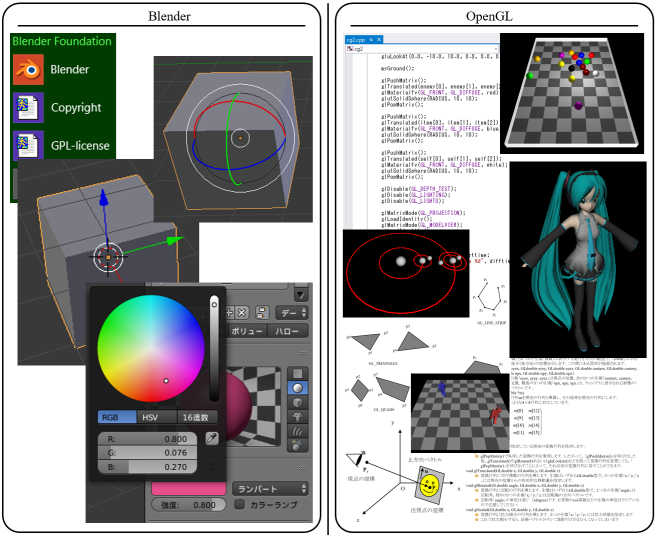Click the Blender Foundation heading
656x535 pixels.
click(x=62, y=41)
